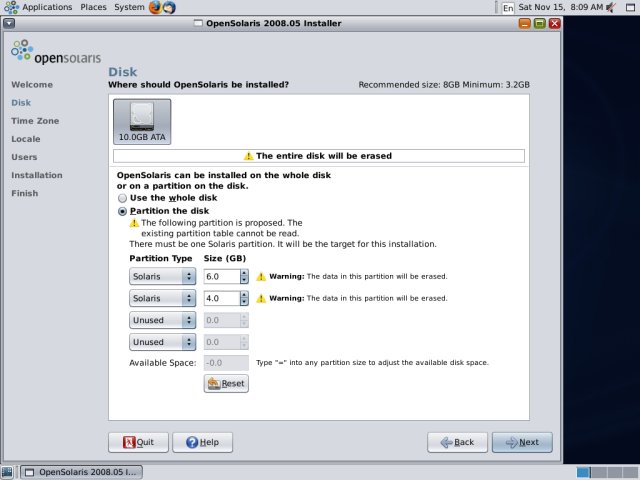Click the 'Recommended size: 8GB' text
This screenshot has height=480, width=640.
pyautogui.click(x=409, y=85)
